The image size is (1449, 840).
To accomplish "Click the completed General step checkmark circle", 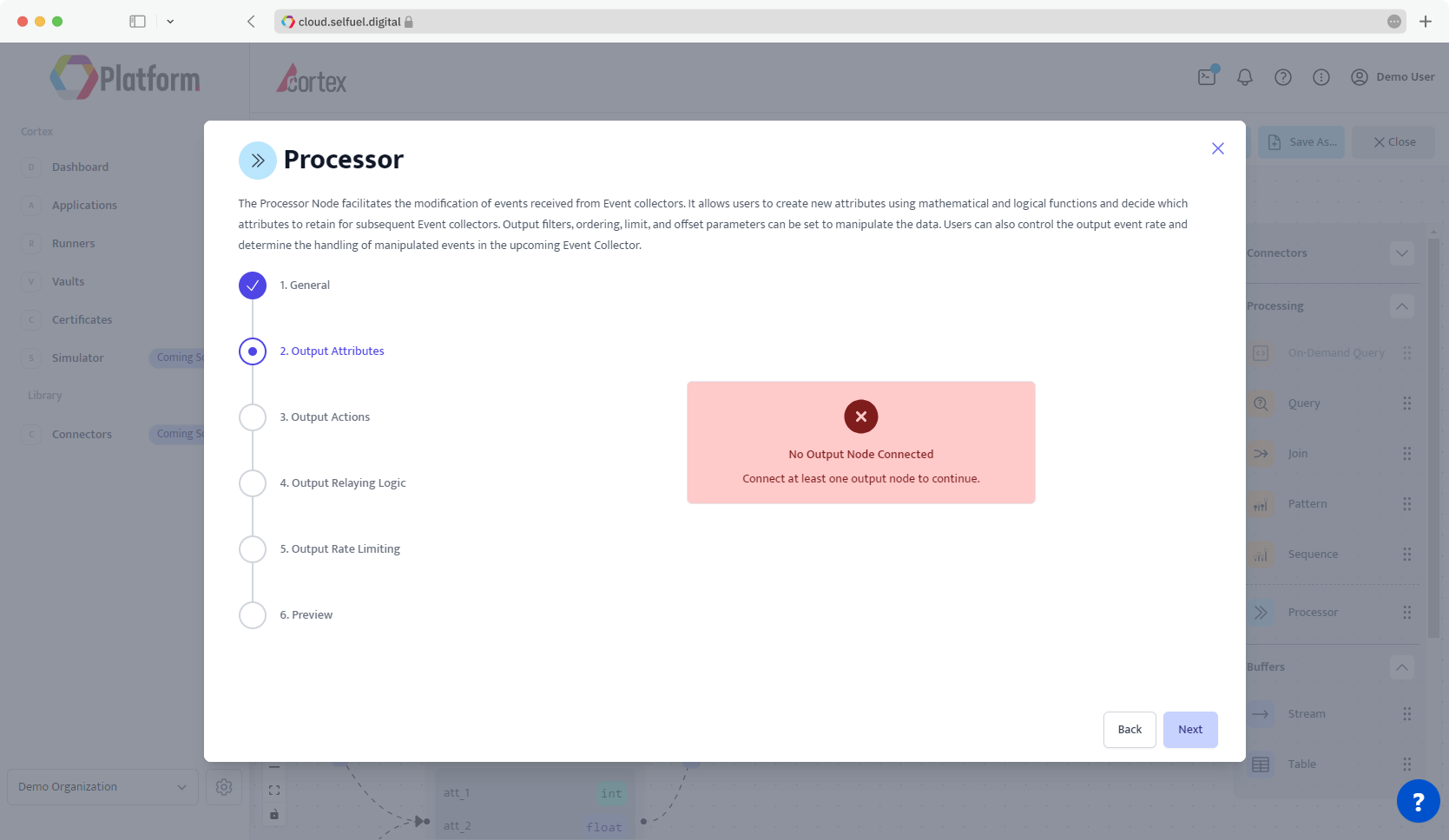I will tap(253, 285).
